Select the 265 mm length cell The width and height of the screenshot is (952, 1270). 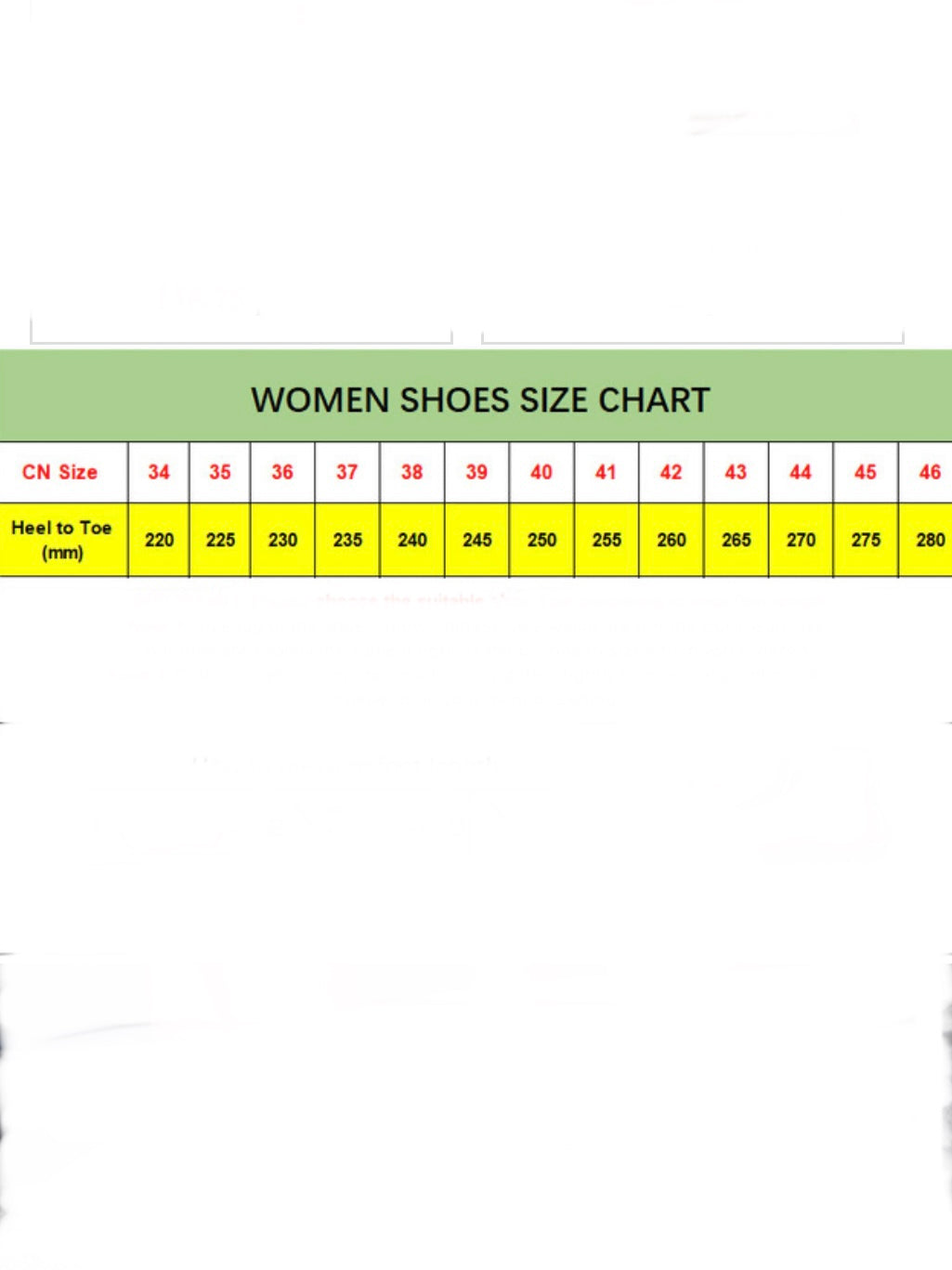737,540
